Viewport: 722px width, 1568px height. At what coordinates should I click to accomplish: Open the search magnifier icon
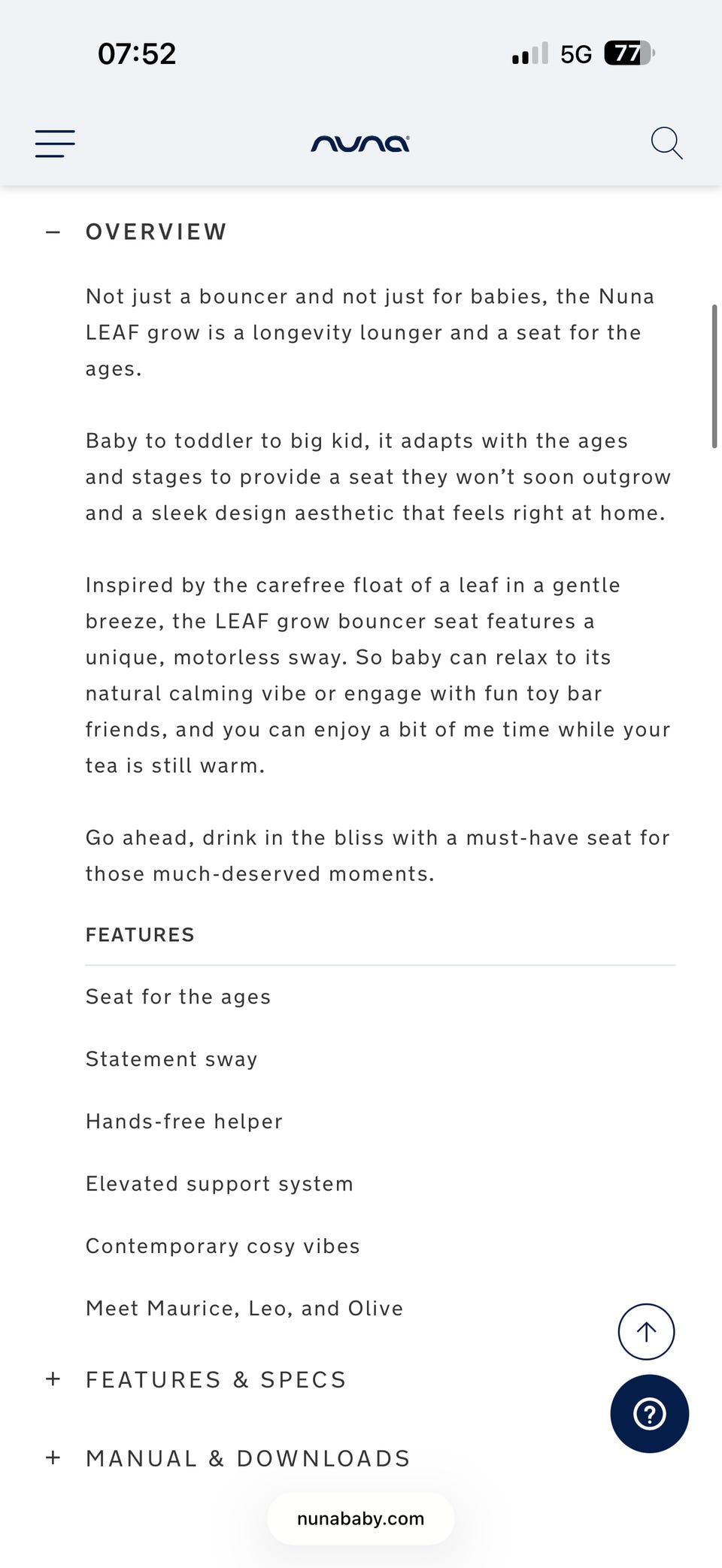666,143
